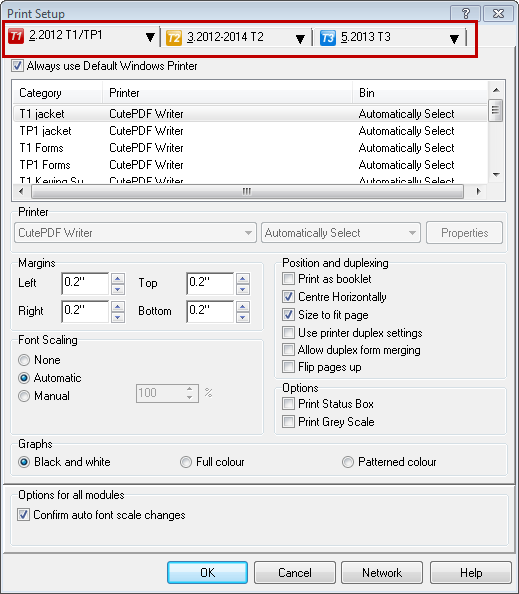Image resolution: width=519 pixels, height=594 pixels.
Task: Increase the Left margin with up arrow
Action: 118,279
